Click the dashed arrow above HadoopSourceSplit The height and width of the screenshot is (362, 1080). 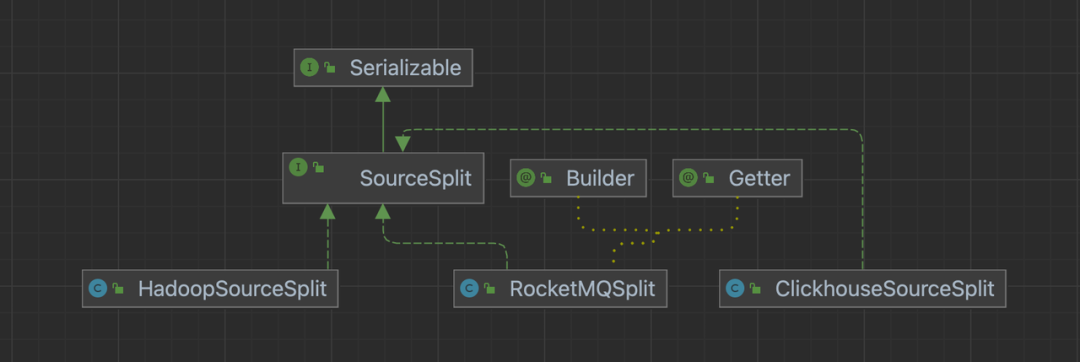[x=328, y=237]
